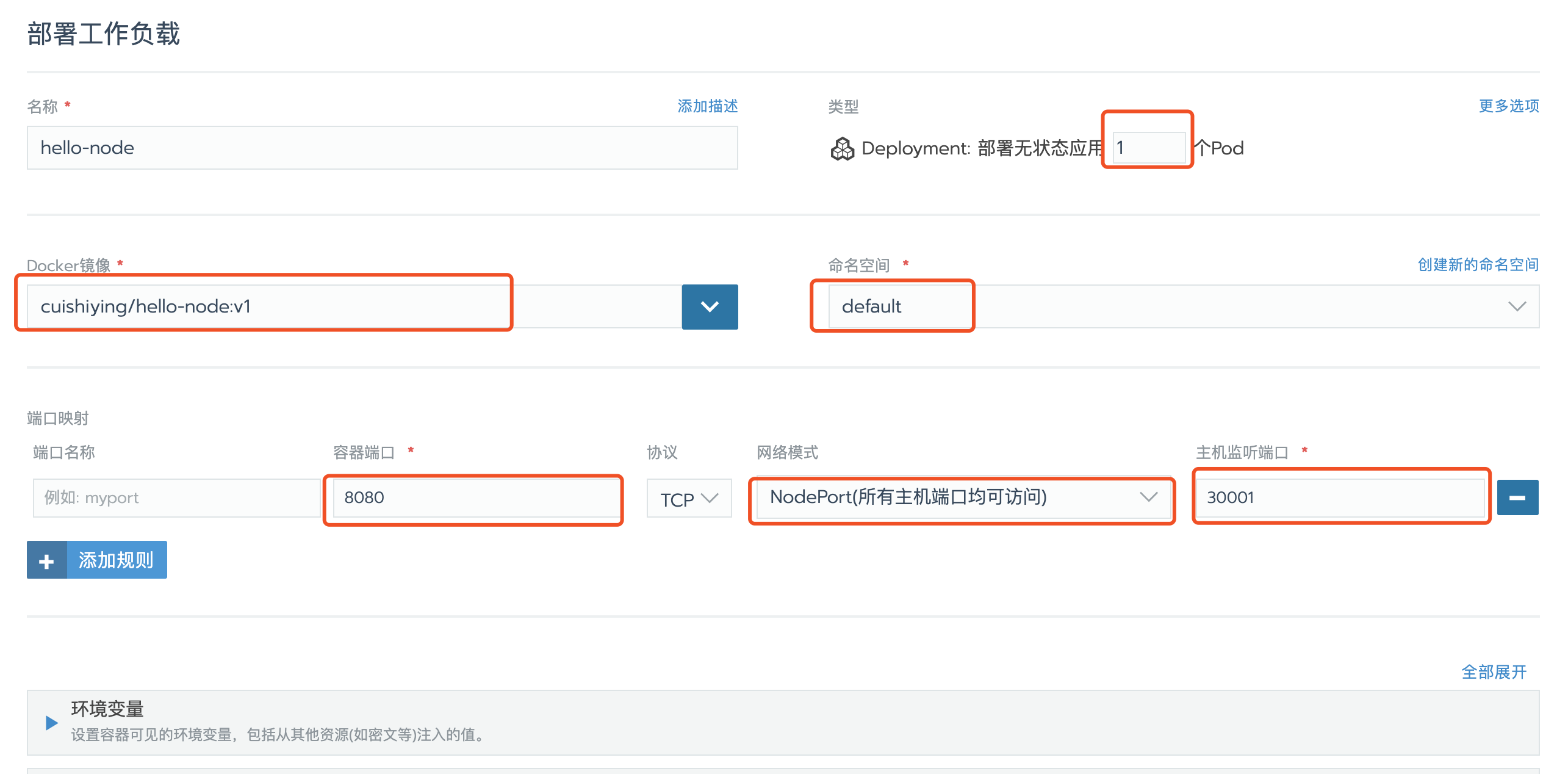Viewport: 1568px width, 774px height.
Task: Click the host listening port field 30001
Action: tap(1340, 497)
